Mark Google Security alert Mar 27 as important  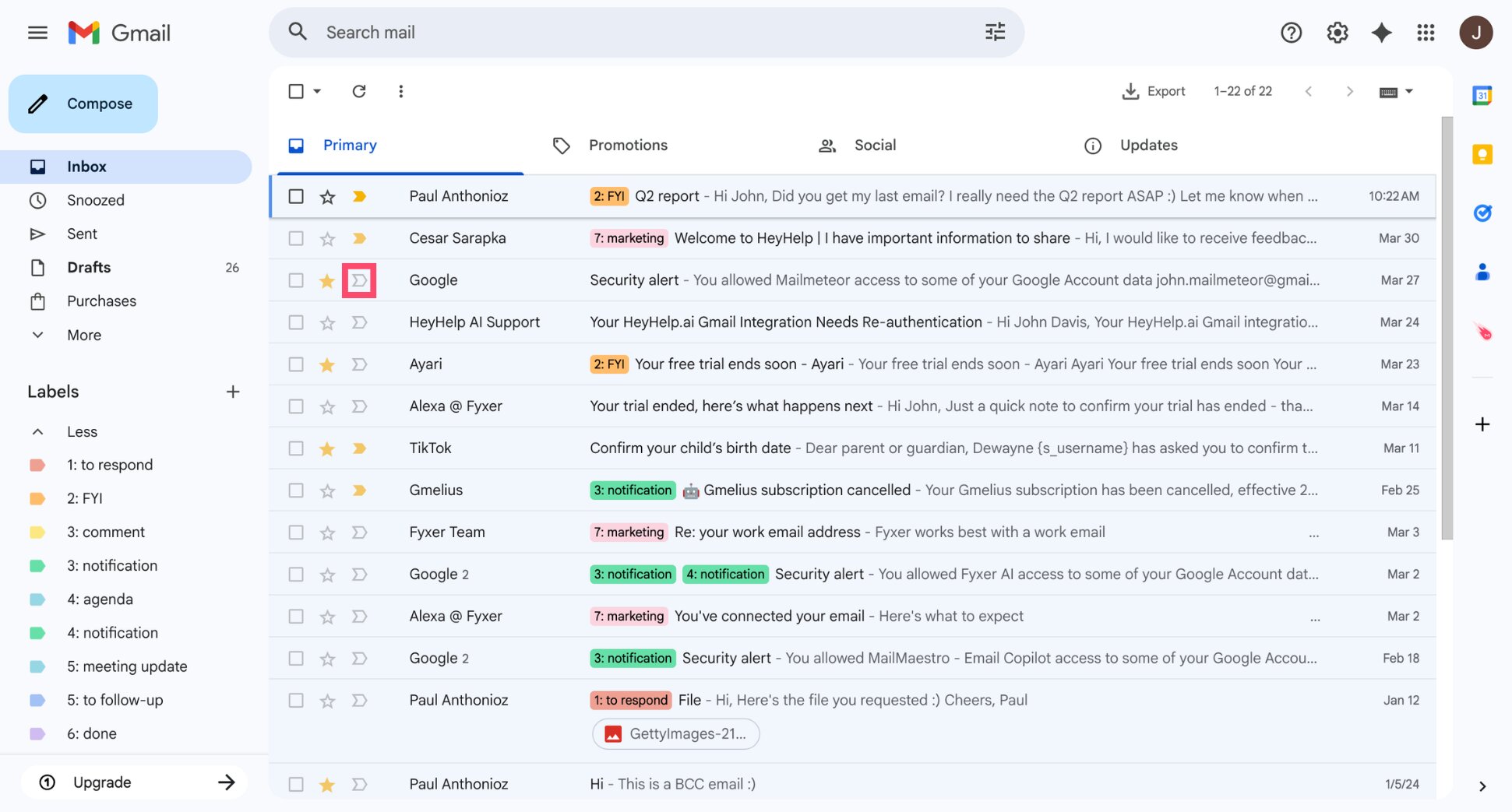coord(359,280)
